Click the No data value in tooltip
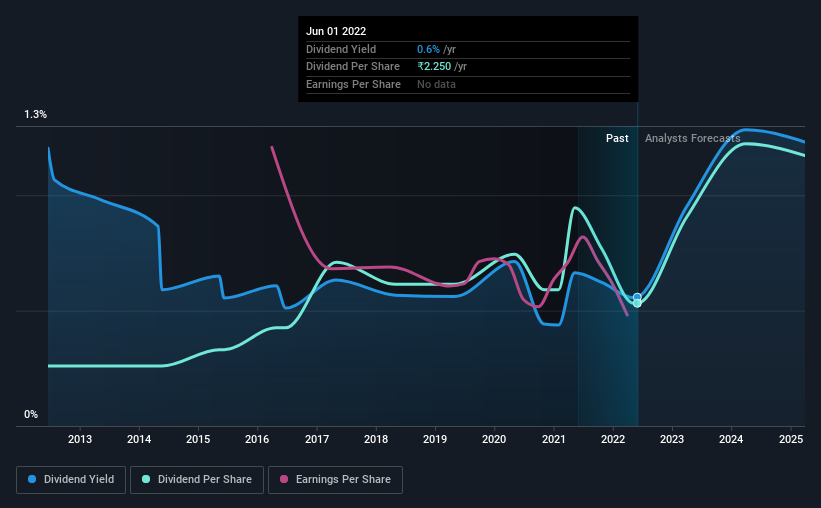The width and height of the screenshot is (821, 508). point(436,84)
